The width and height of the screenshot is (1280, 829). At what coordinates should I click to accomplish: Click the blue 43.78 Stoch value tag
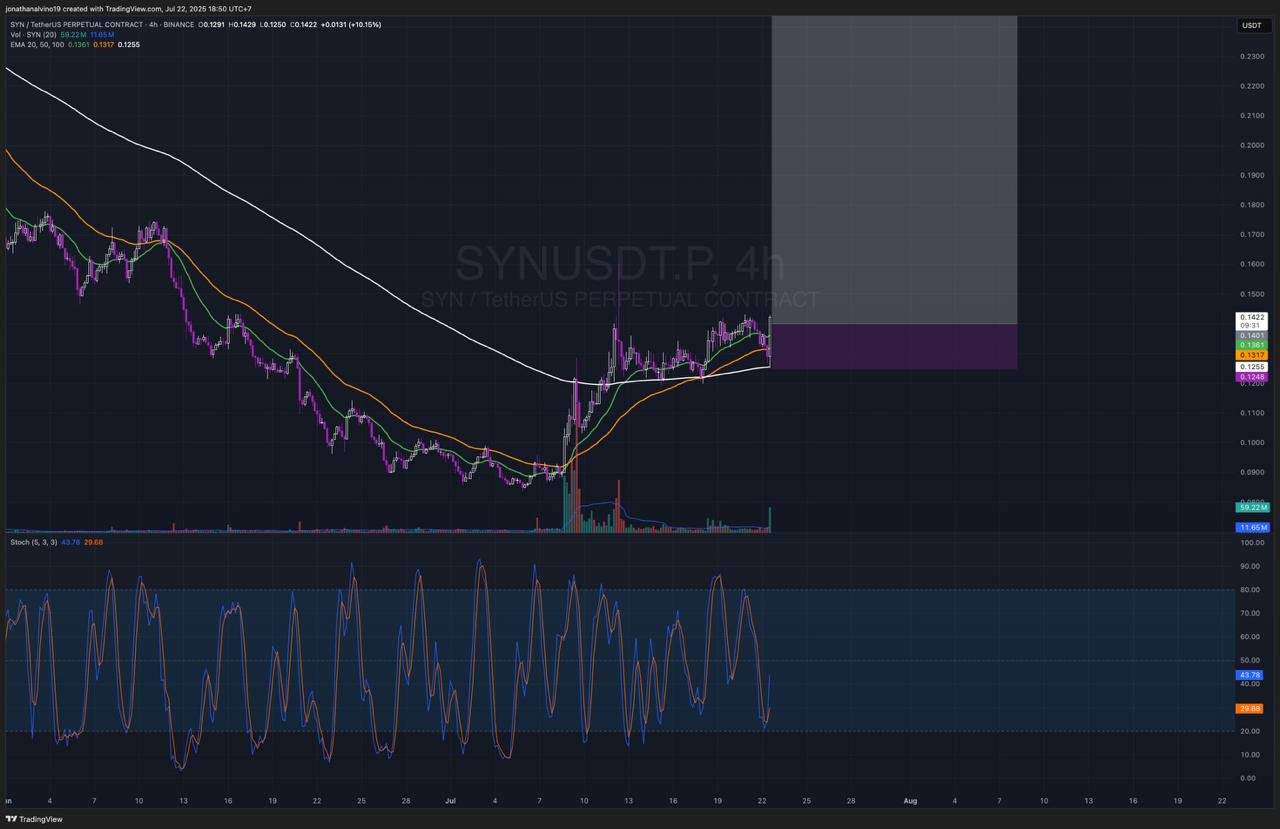(1250, 675)
